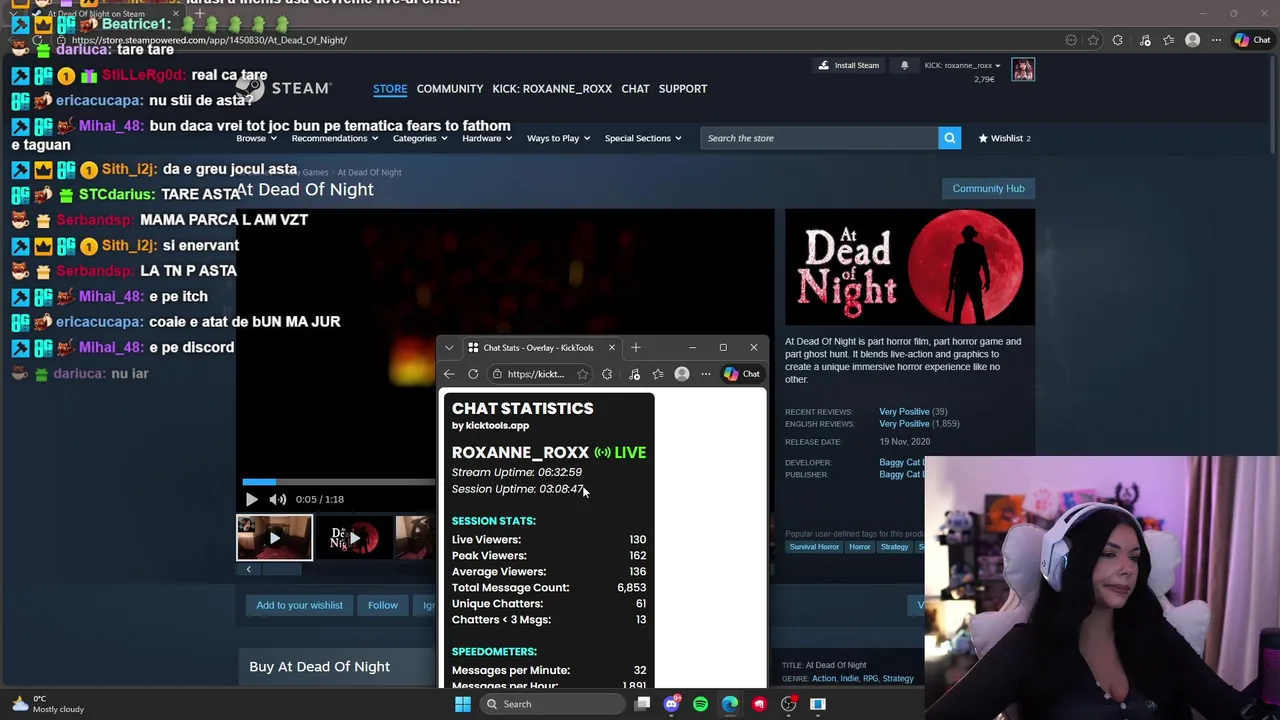This screenshot has width=1280, height=720.
Task: Click the Survival Horror tag
Action: pos(814,547)
